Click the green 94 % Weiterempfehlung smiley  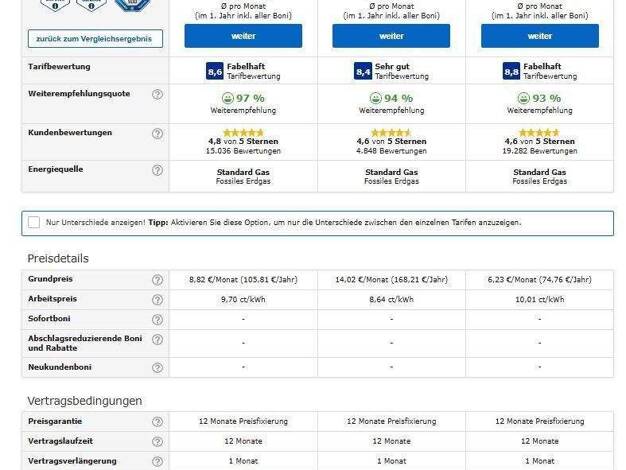pyautogui.click(x=376, y=98)
